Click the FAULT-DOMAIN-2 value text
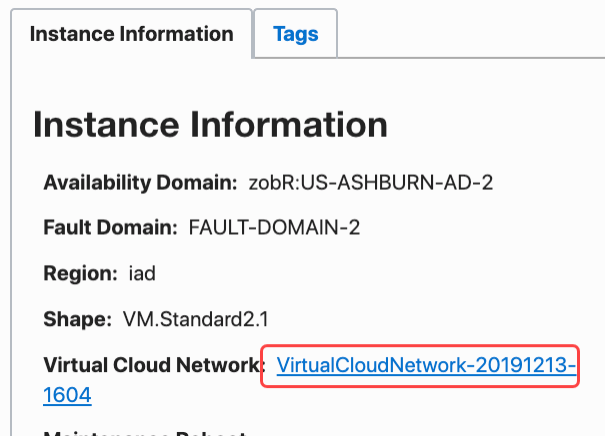 click(x=274, y=227)
